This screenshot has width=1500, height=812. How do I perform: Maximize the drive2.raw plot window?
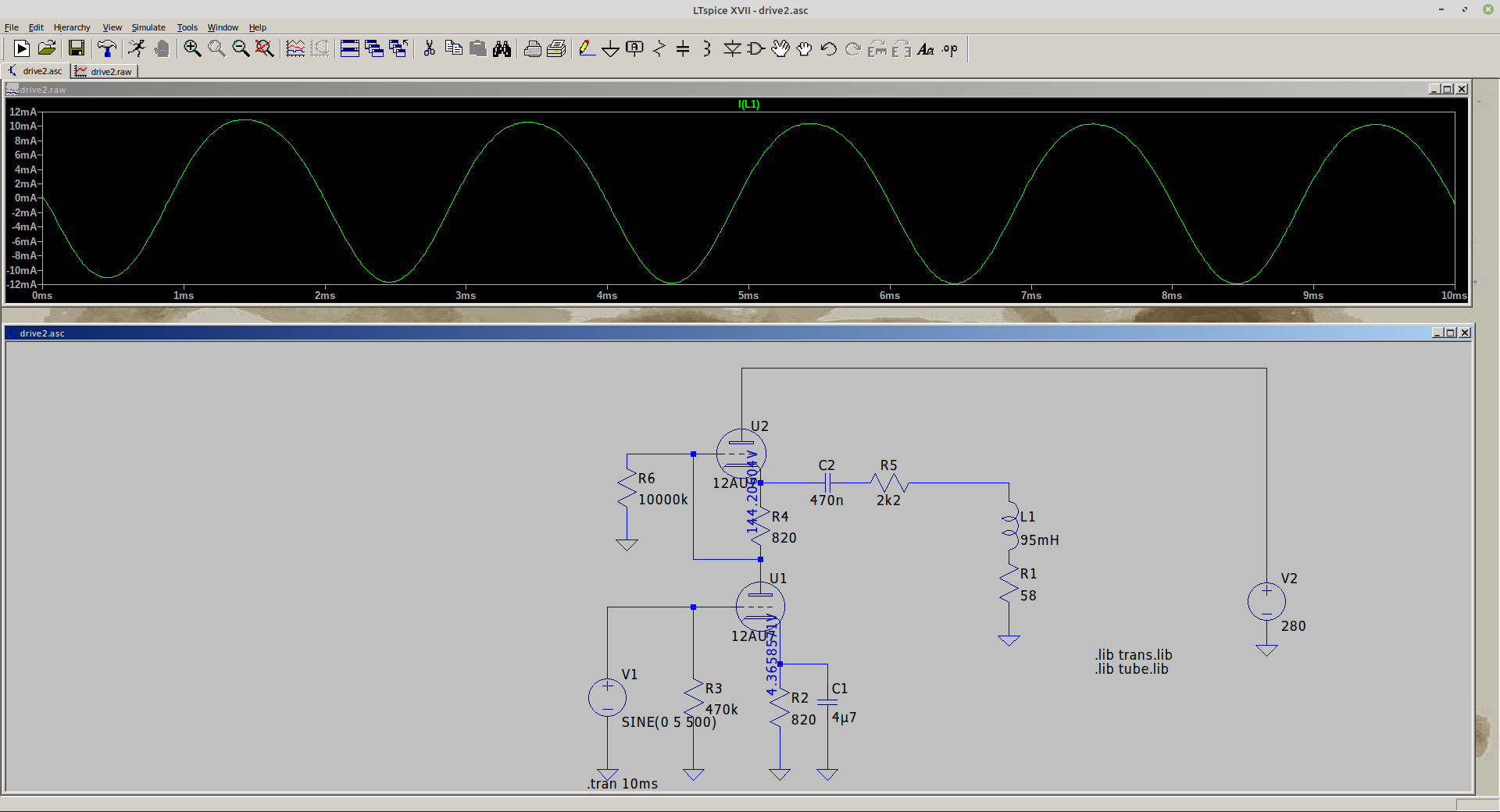pyautogui.click(x=1448, y=89)
